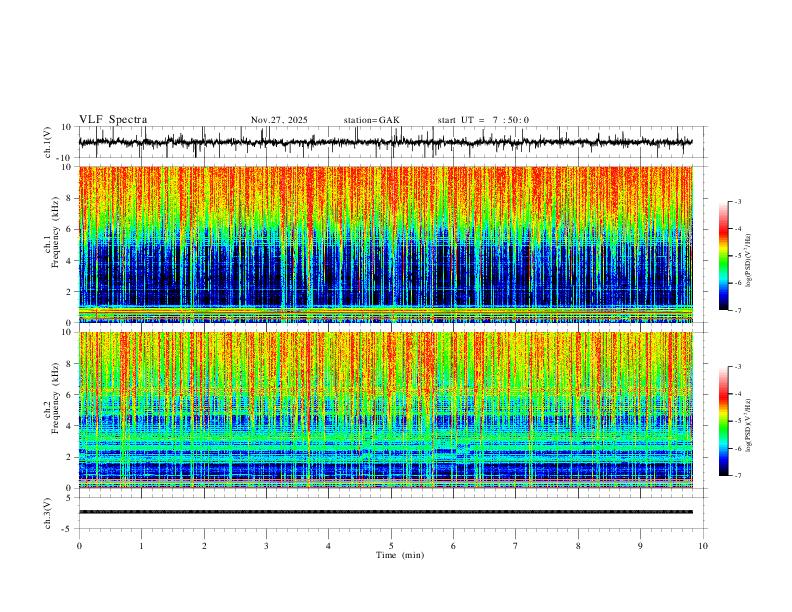Click the "8" tick on the time axis
Image resolution: width=792 pixels, height=612 pixels.
(x=578, y=546)
